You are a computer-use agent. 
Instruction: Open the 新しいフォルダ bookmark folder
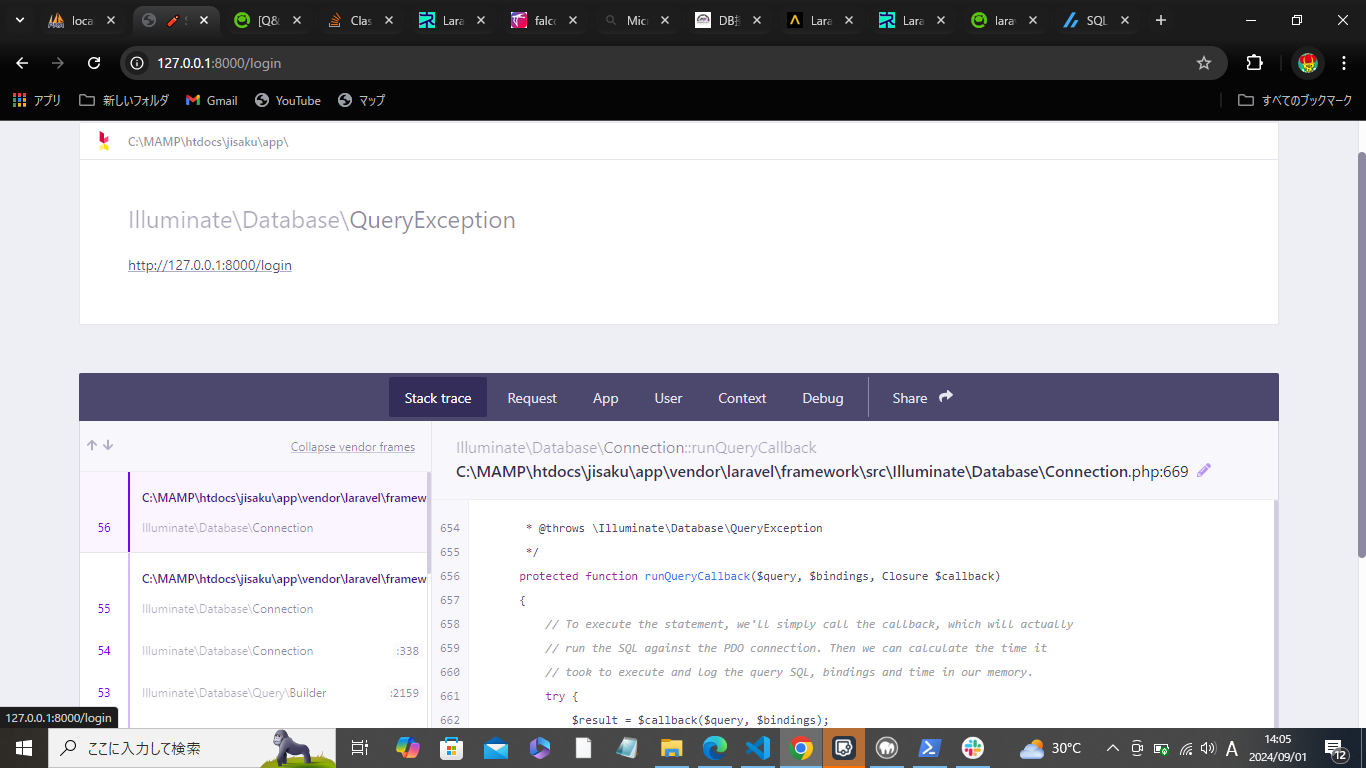(124, 100)
